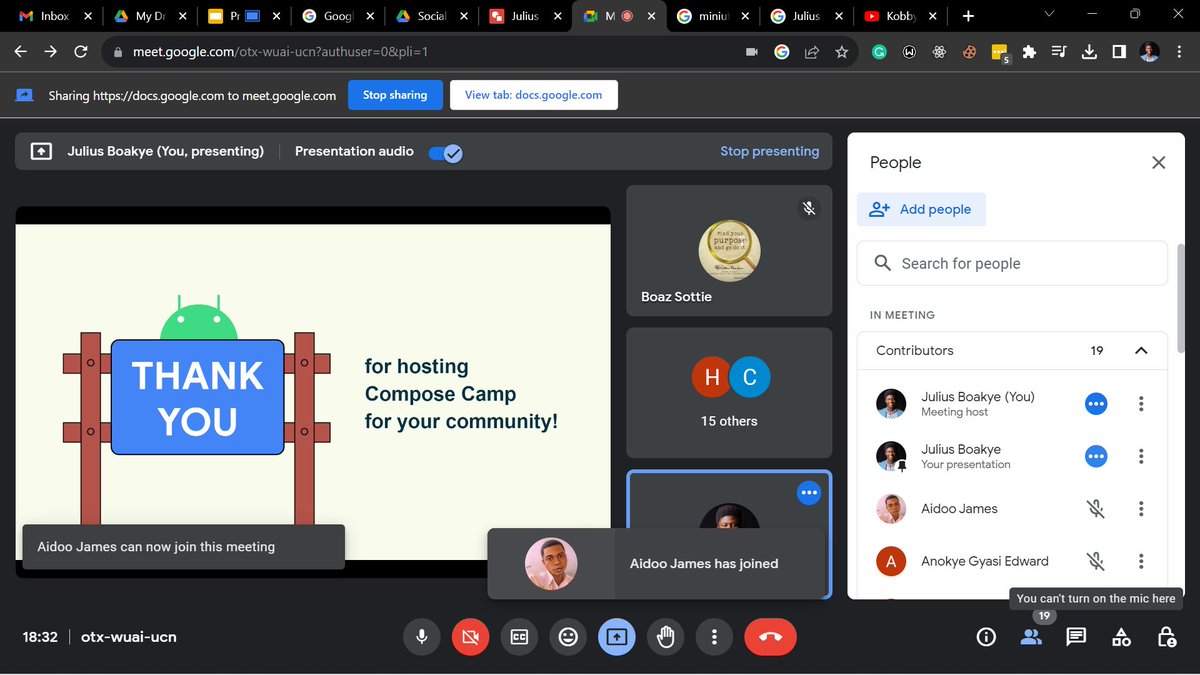This screenshot has height=675, width=1200.
Task: Open the emoji reactions button
Action: 568,637
